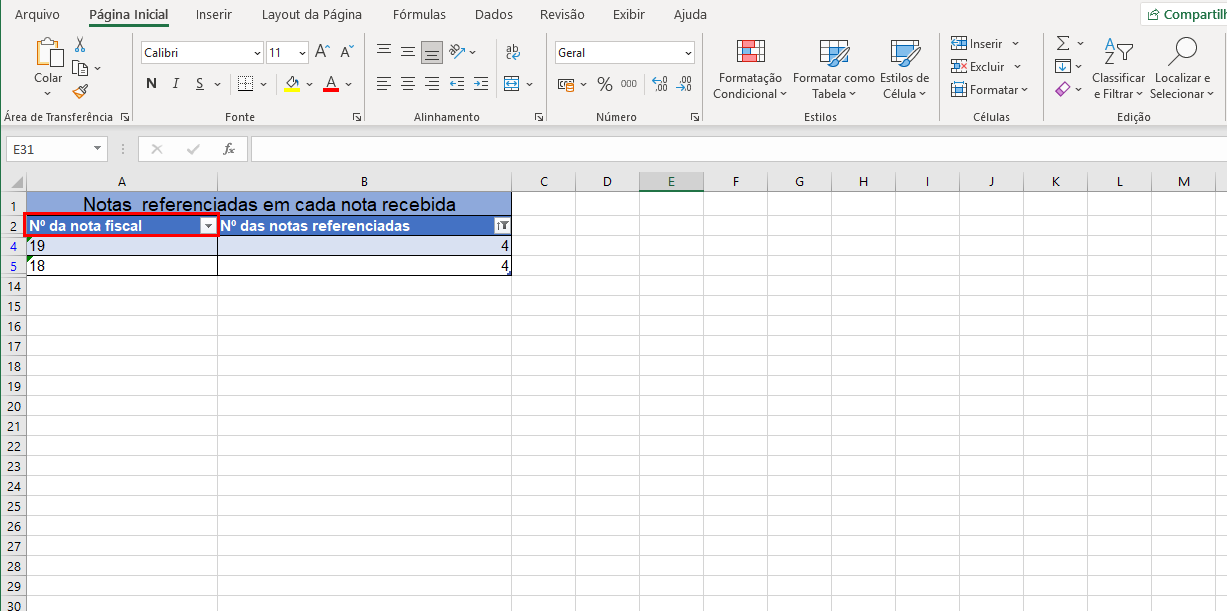Screen dimensions: 1227x611
Task: Click the Fill down icon
Action: tap(1063, 67)
